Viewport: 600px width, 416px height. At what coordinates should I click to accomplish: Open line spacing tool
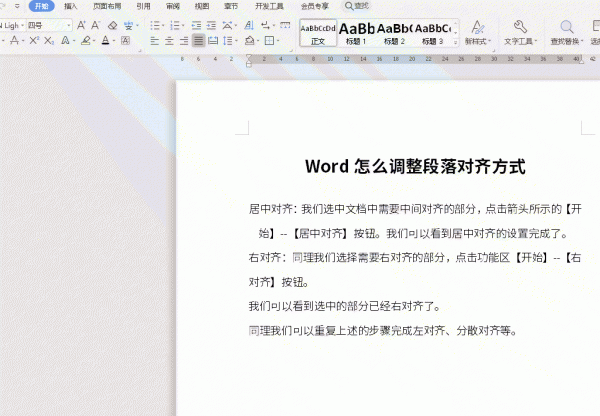227,40
